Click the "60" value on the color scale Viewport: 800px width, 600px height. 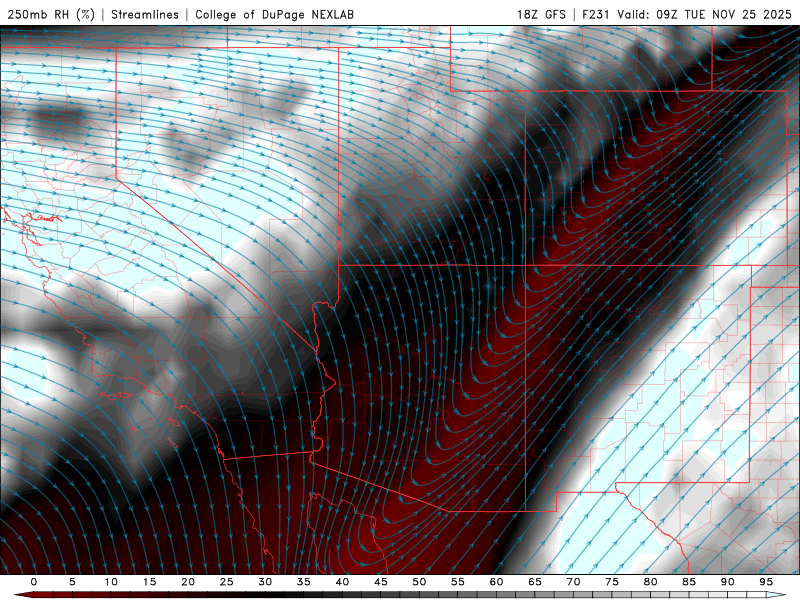tap(496, 582)
